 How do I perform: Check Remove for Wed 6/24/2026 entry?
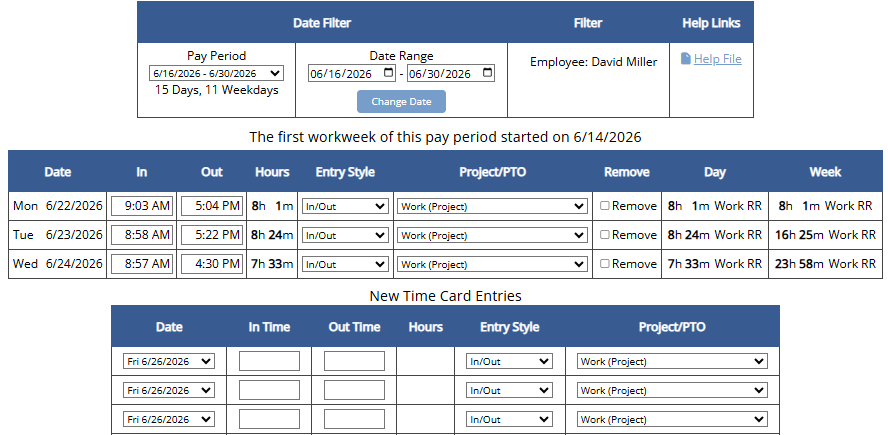coord(605,263)
